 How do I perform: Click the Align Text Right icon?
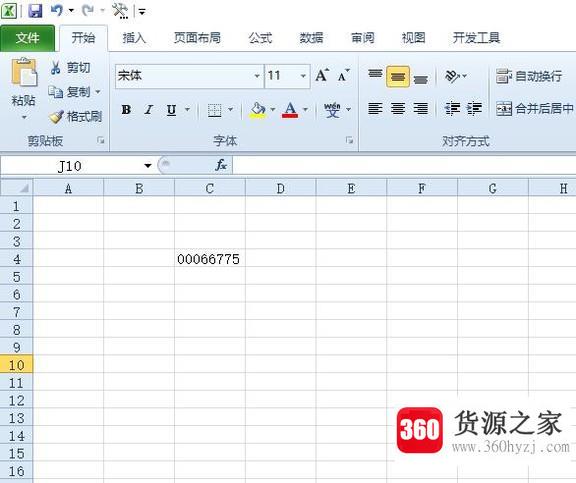[x=420, y=109]
